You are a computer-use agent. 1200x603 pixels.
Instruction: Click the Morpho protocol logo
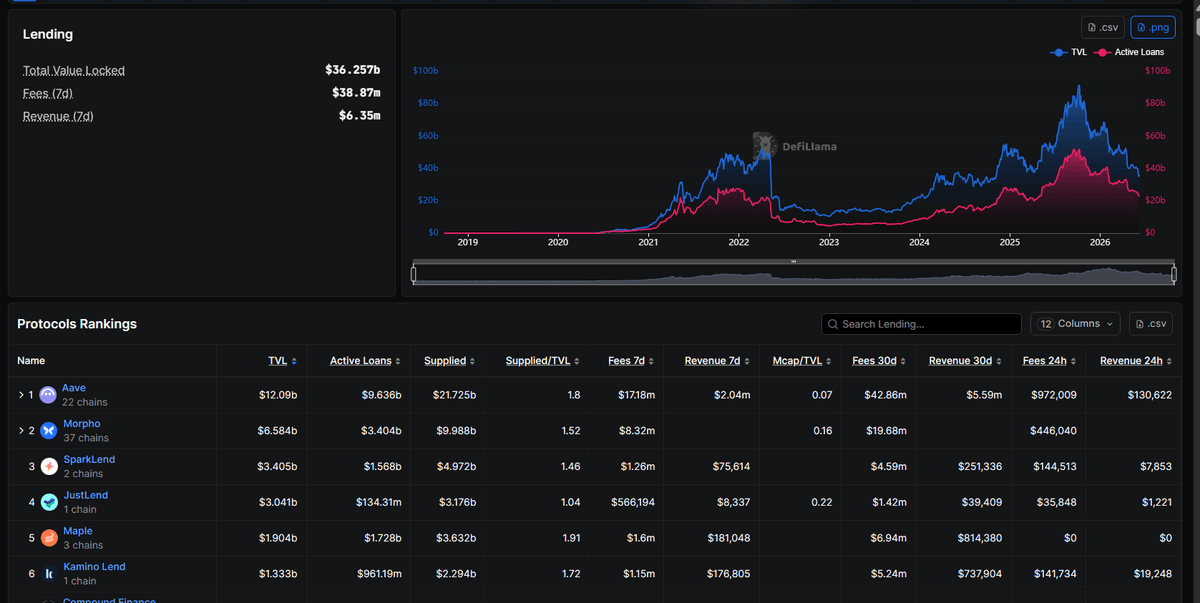(49, 431)
